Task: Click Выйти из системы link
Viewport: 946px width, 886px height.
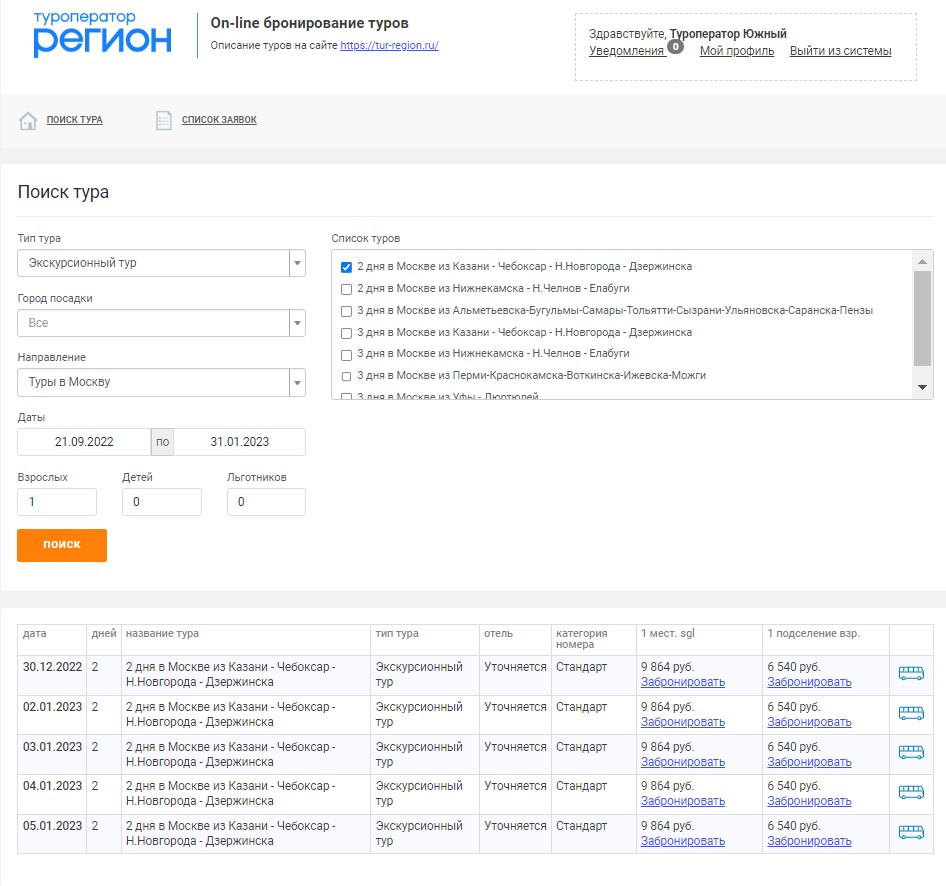Action: [x=840, y=51]
